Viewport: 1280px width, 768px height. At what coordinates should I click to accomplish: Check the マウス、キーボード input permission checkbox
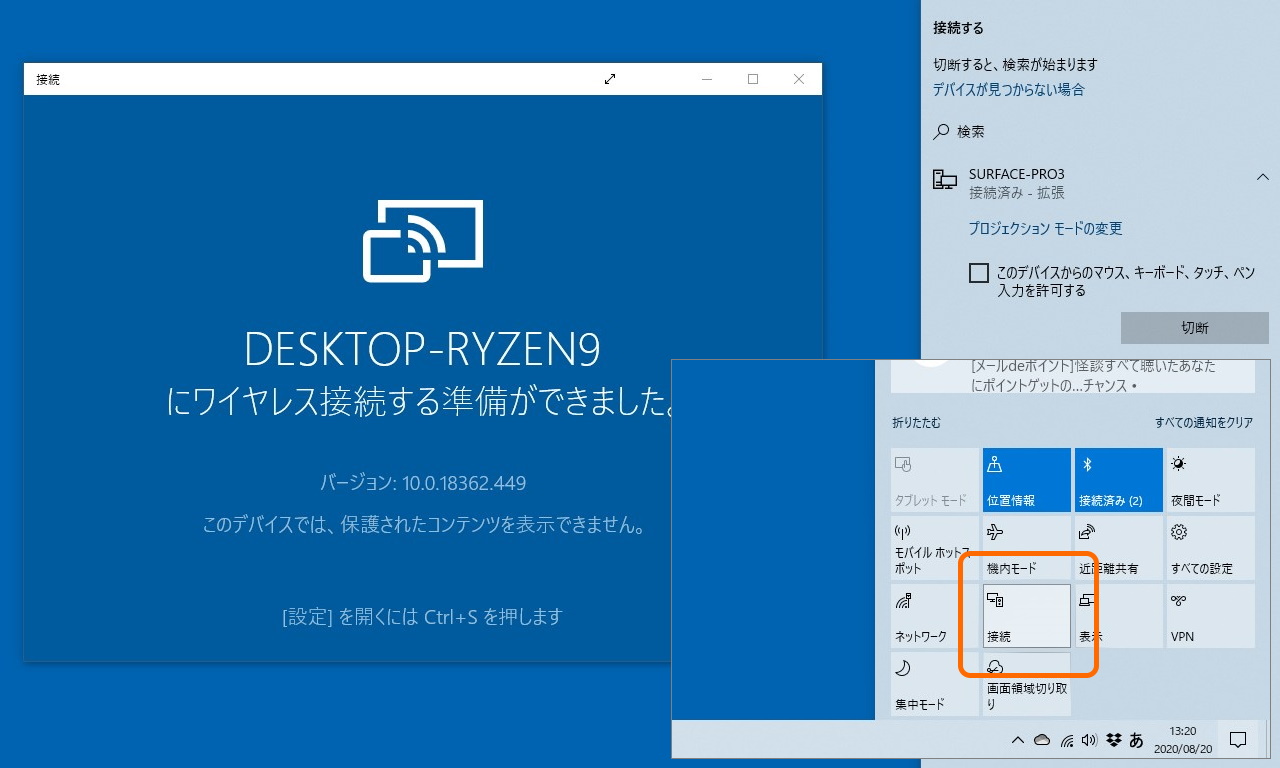click(x=979, y=272)
